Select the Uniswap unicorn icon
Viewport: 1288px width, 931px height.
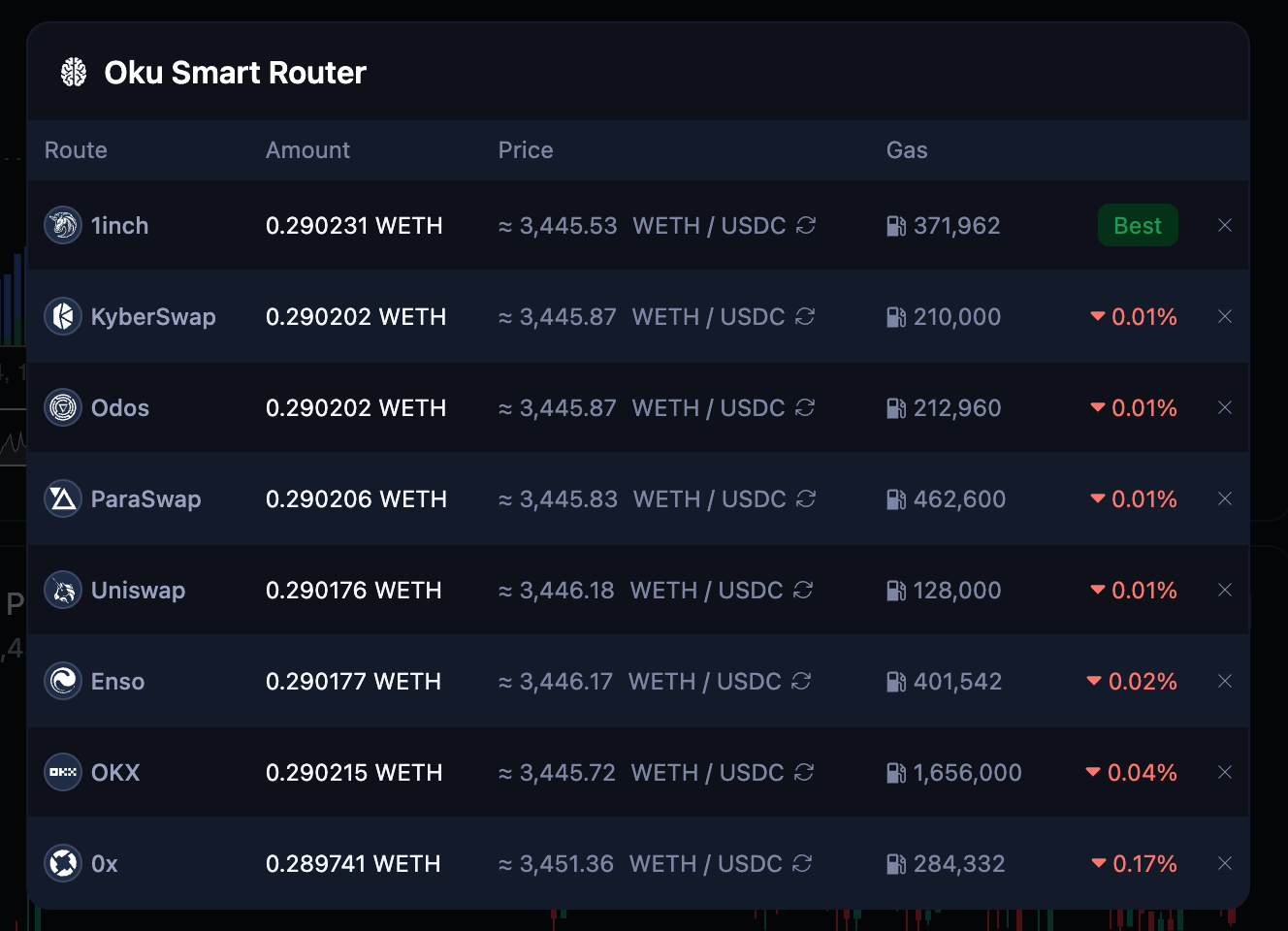click(x=62, y=590)
